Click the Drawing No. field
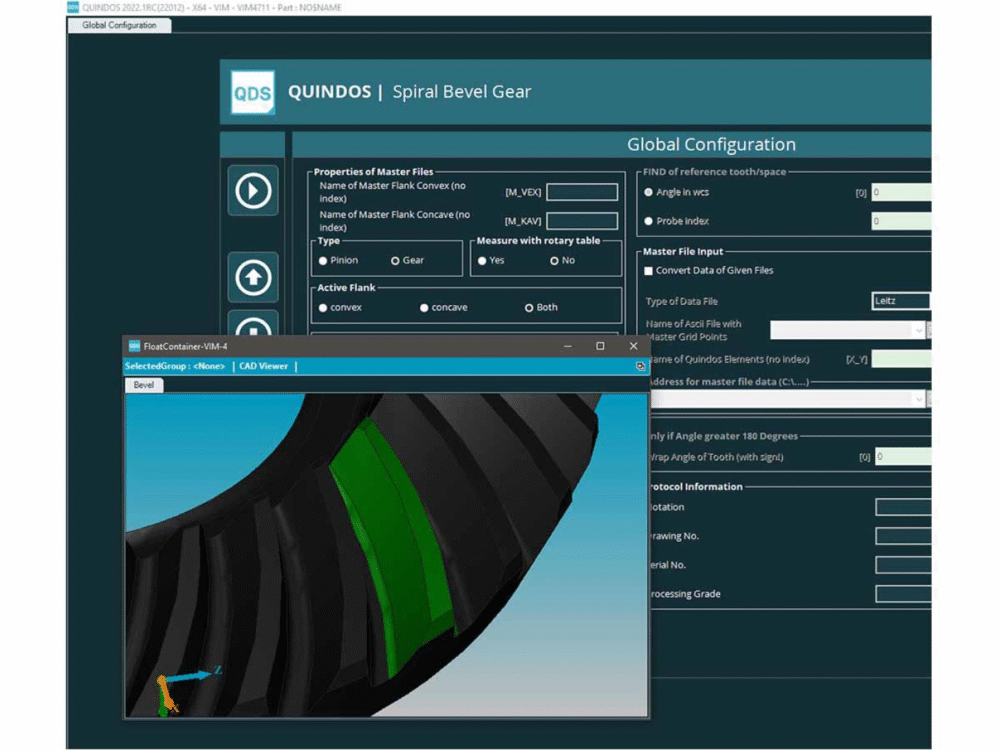 (903, 536)
